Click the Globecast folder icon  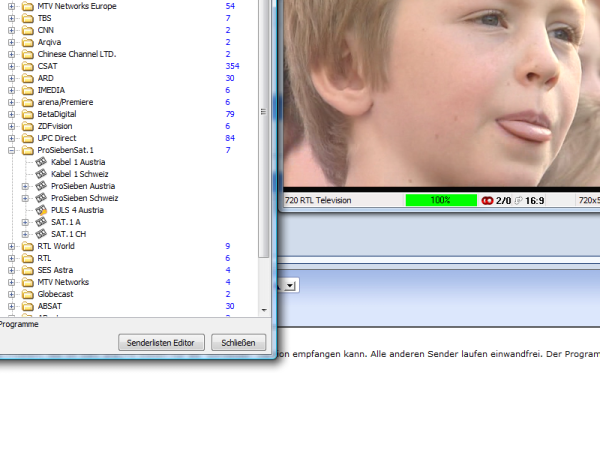[28, 294]
